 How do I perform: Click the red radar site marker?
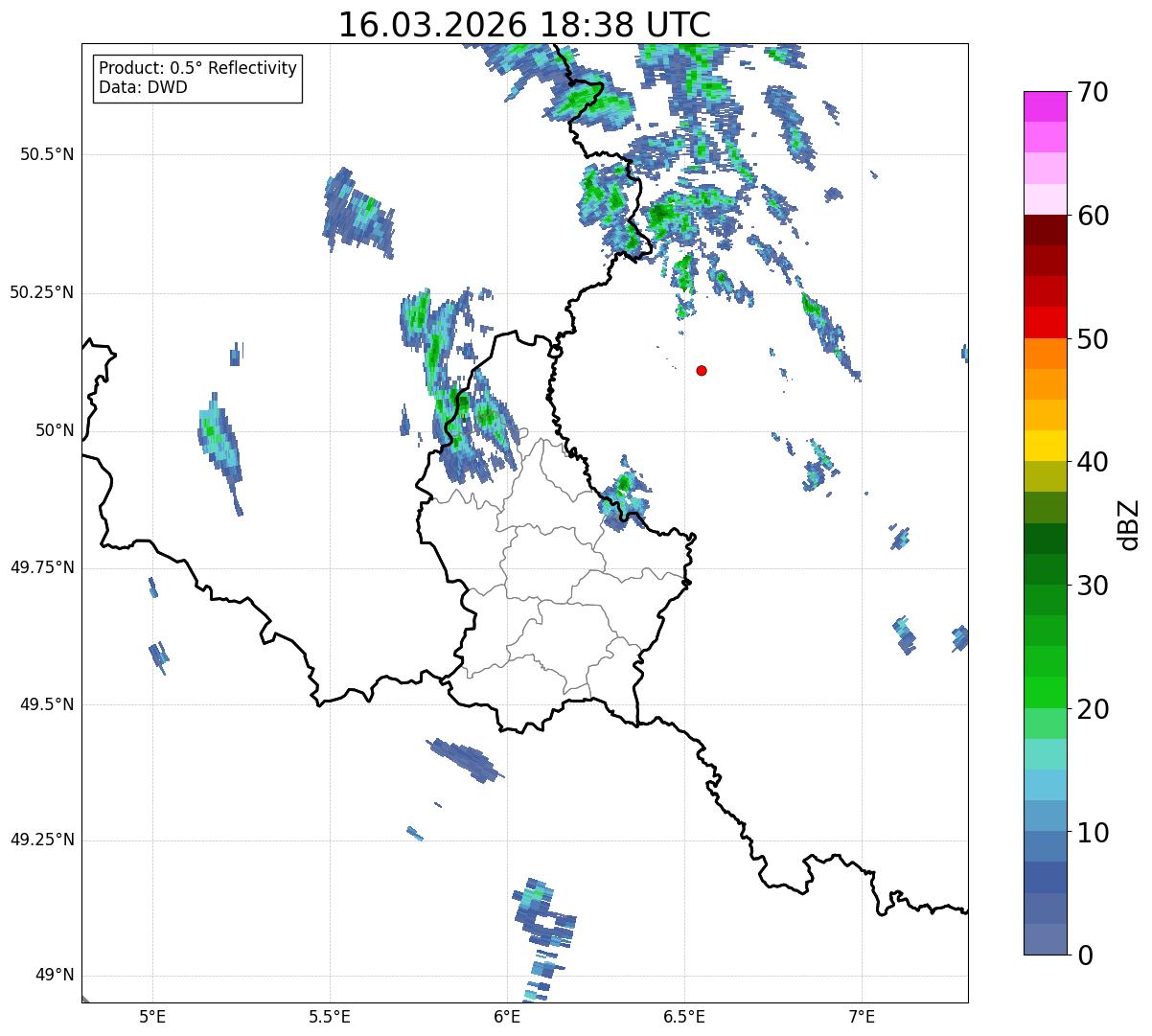702,370
